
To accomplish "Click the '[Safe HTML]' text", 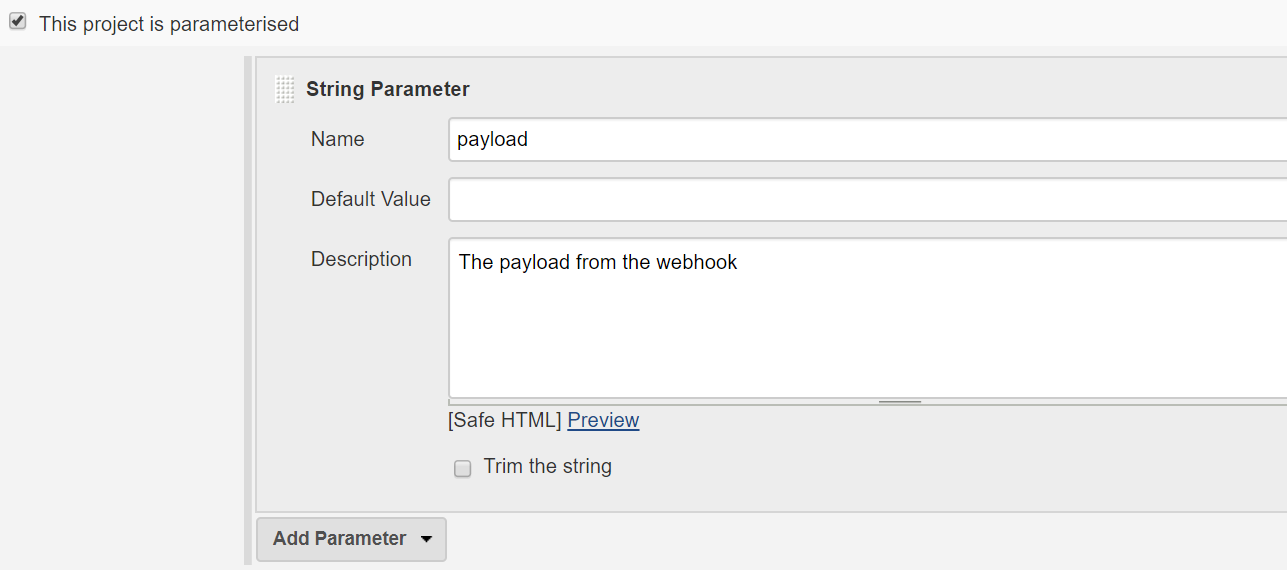I will pyautogui.click(x=504, y=420).
